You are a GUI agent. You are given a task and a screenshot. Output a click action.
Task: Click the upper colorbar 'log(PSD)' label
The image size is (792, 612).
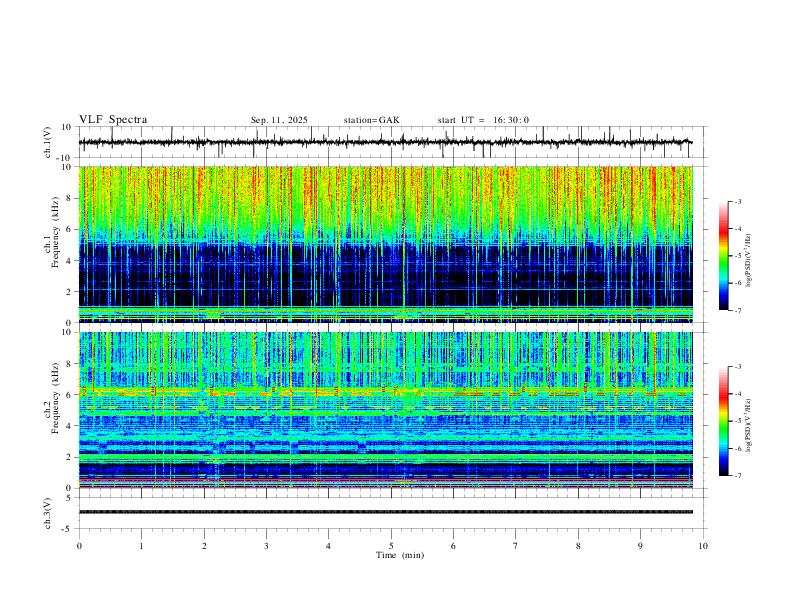(x=748, y=261)
